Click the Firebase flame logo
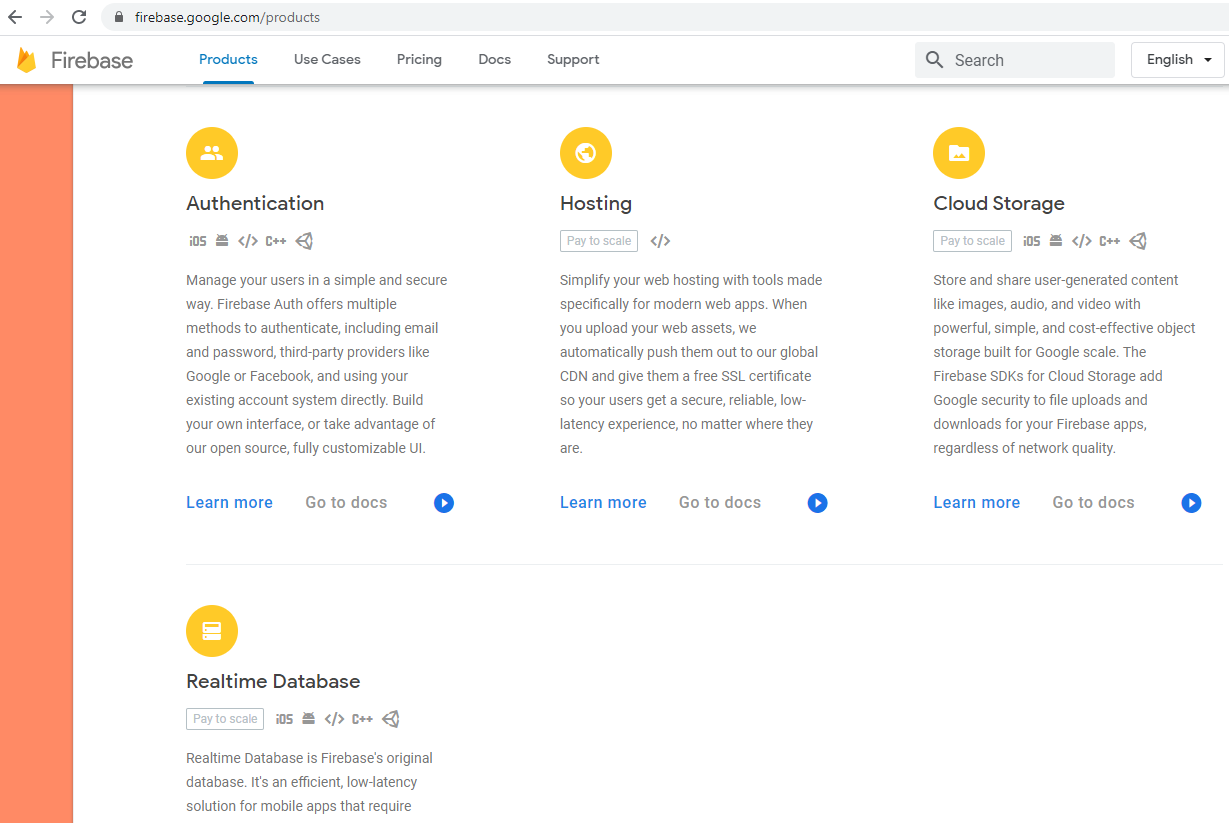This screenshot has height=823, width=1229. click(x=27, y=60)
